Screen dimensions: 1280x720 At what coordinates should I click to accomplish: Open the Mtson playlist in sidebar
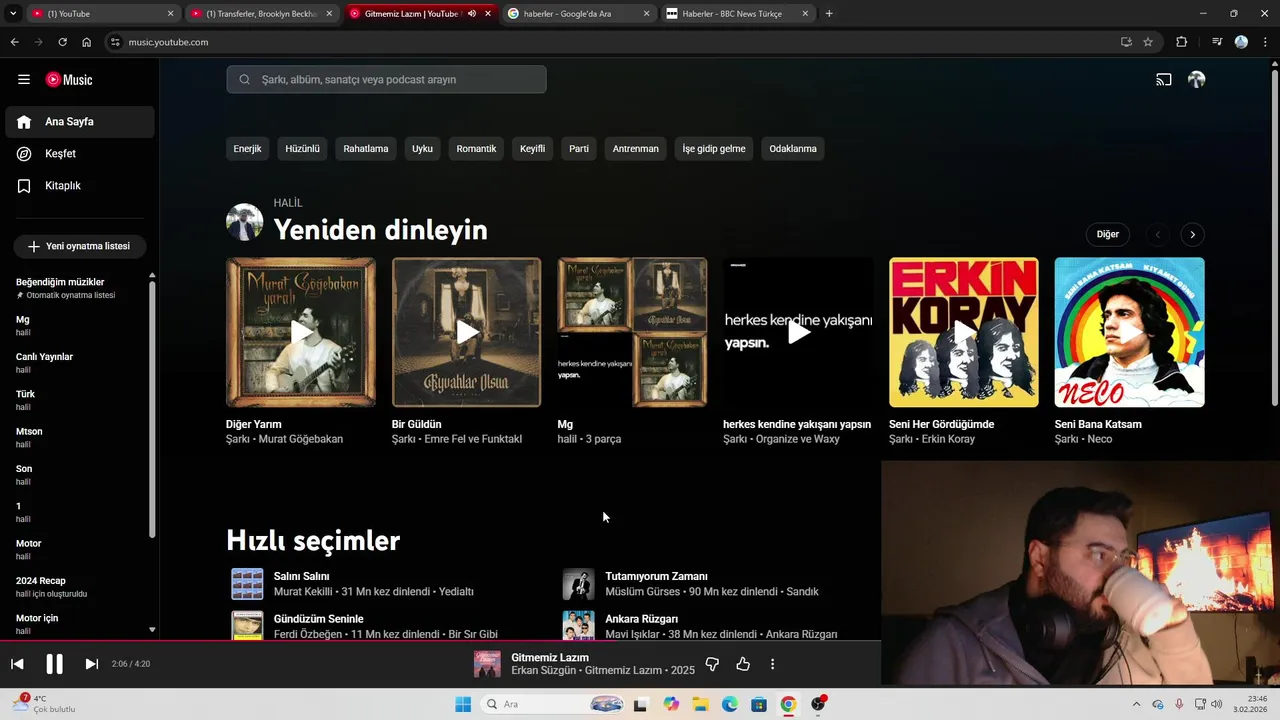tap(78, 437)
